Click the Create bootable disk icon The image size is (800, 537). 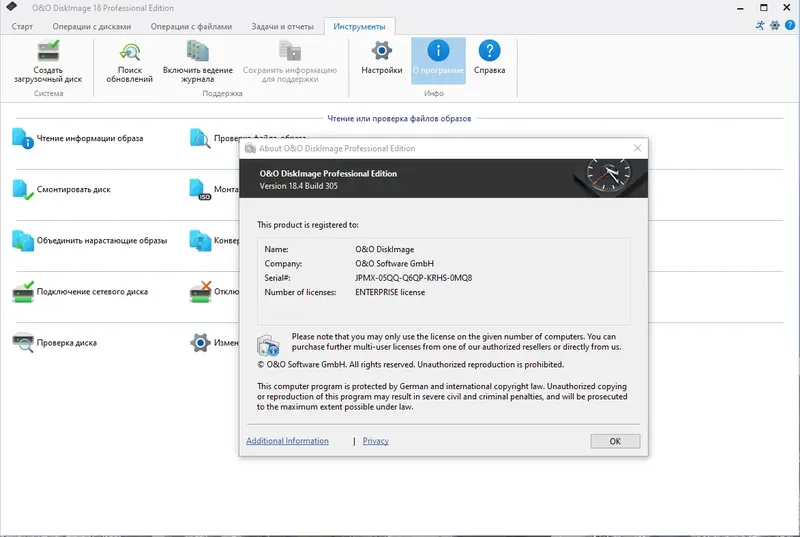point(48,51)
